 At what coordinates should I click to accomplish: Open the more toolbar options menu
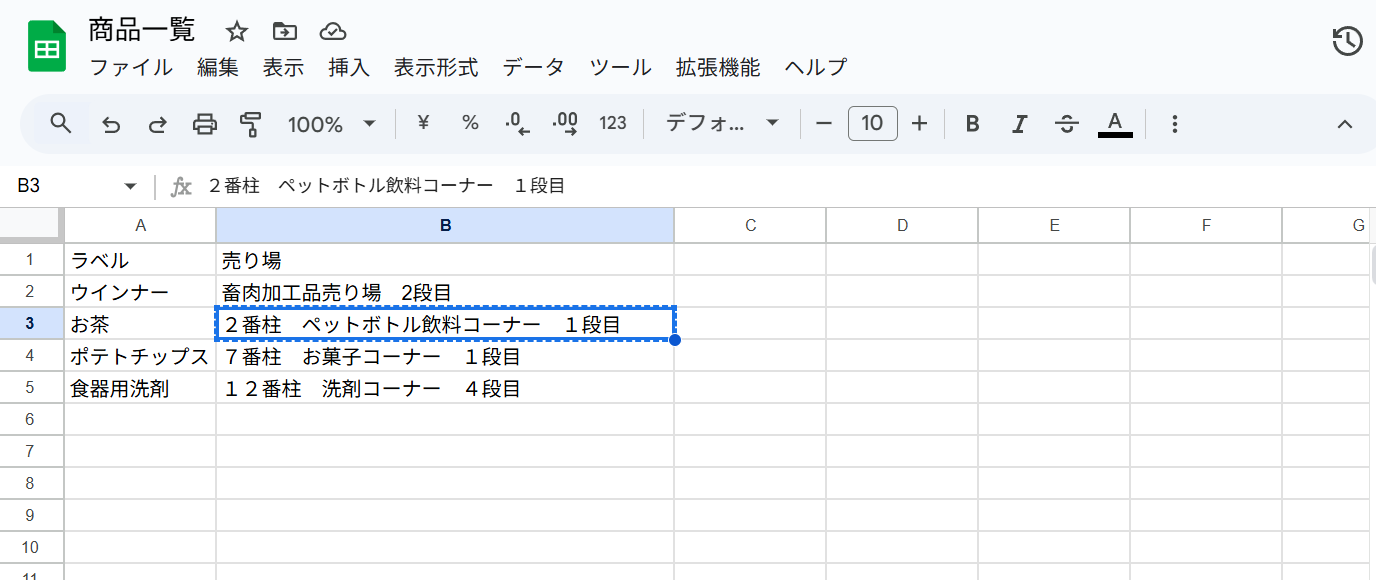[x=1175, y=124]
